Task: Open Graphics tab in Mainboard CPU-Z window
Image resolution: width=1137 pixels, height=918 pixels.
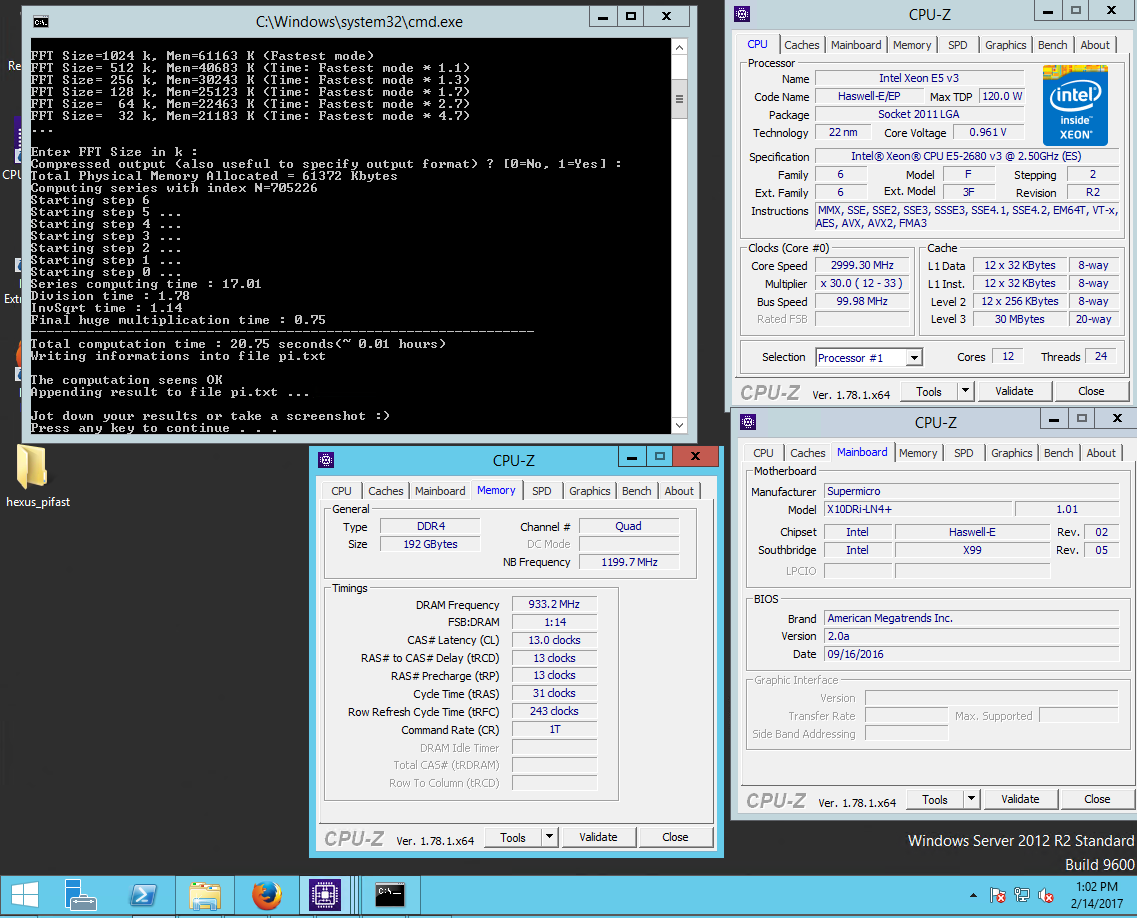Action: 1011,453
